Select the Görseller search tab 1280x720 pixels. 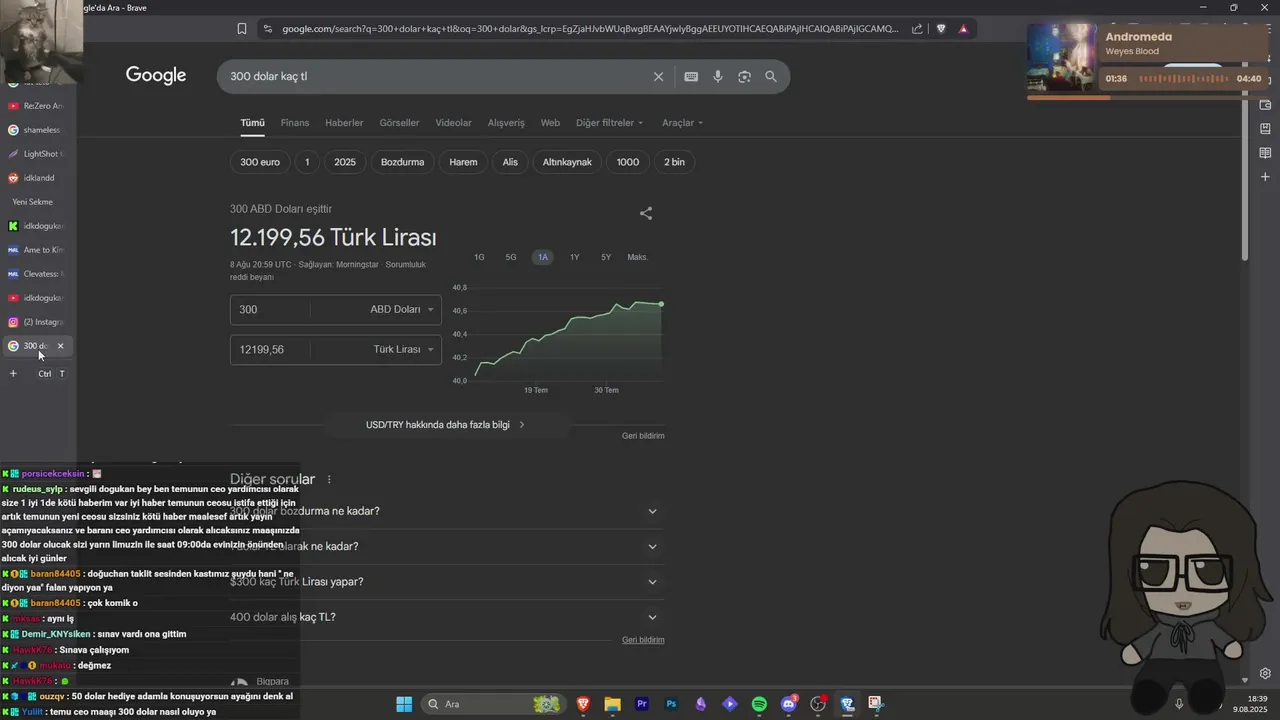click(x=399, y=123)
